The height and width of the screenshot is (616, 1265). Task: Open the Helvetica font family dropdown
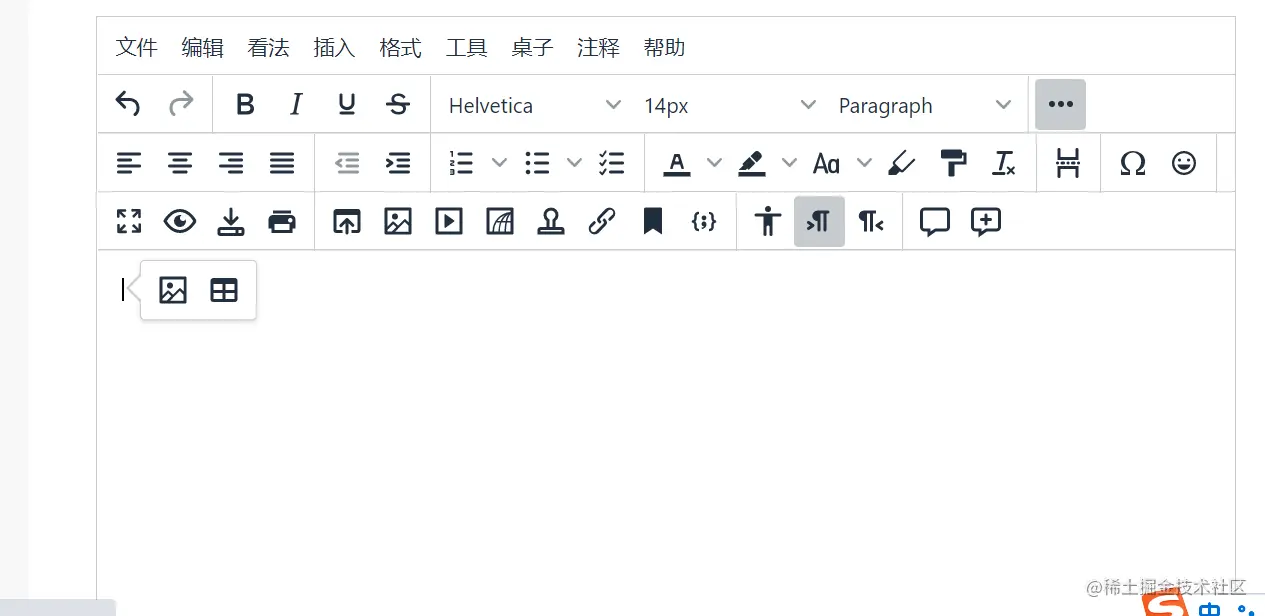tap(530, 105)
